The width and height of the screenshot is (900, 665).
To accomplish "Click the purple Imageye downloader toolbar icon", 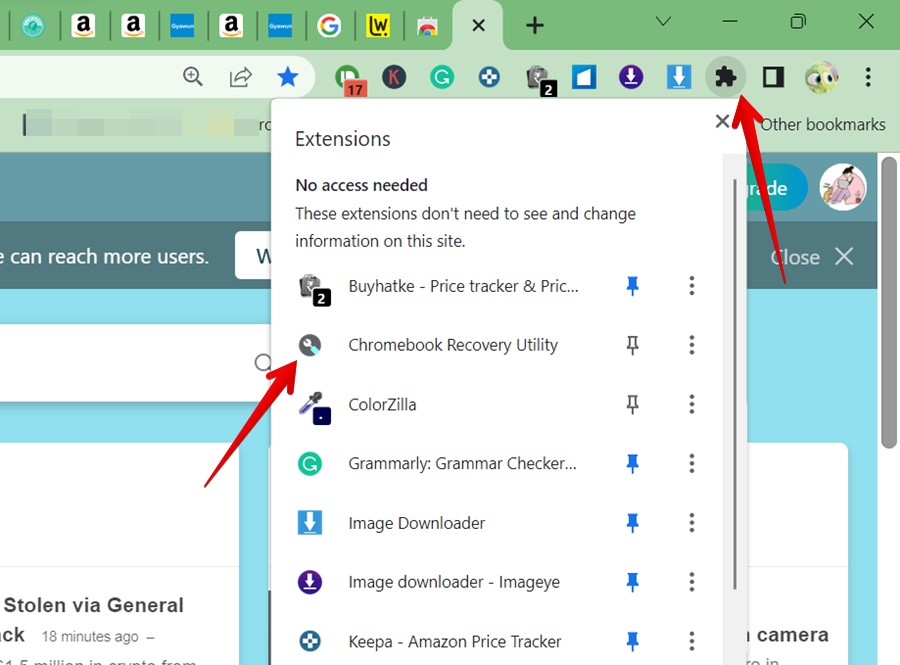I will (631, 77).
